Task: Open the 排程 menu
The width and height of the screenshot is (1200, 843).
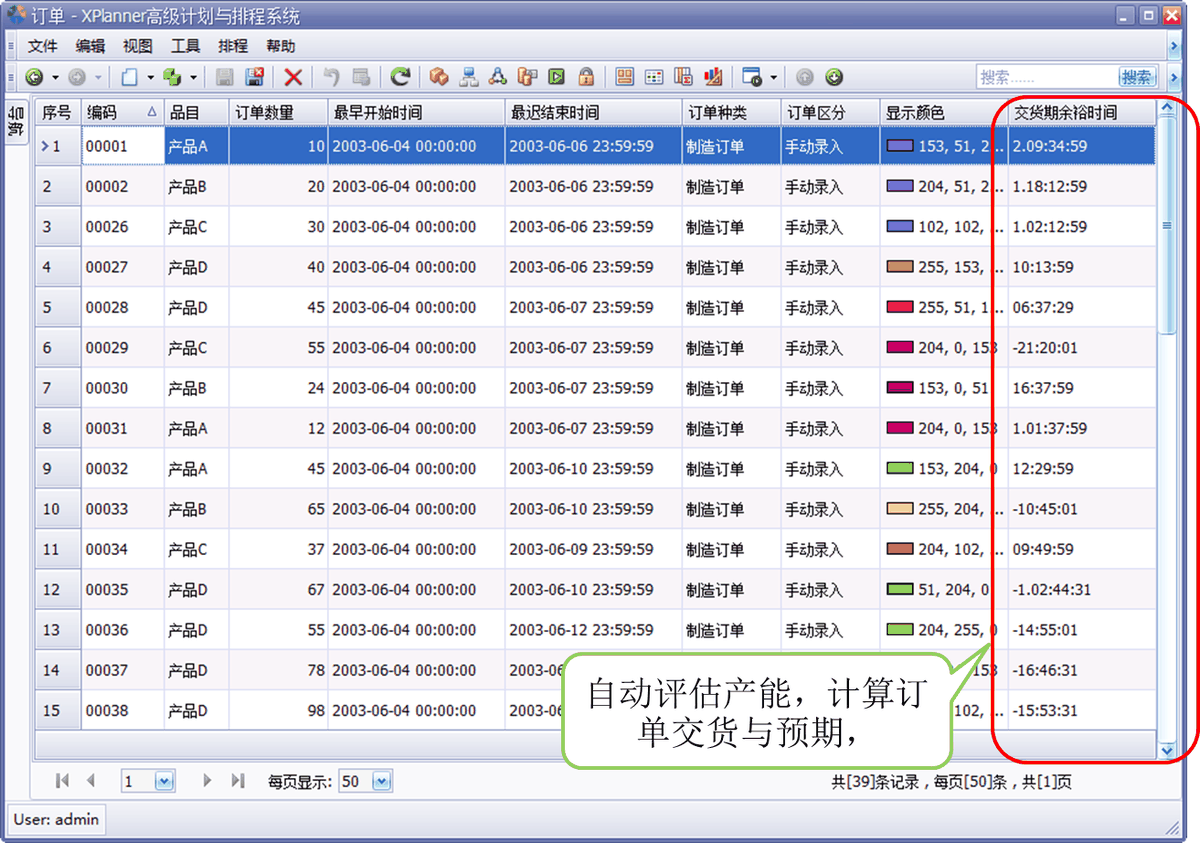Action: pyautogui.click(x=233, y=46)
